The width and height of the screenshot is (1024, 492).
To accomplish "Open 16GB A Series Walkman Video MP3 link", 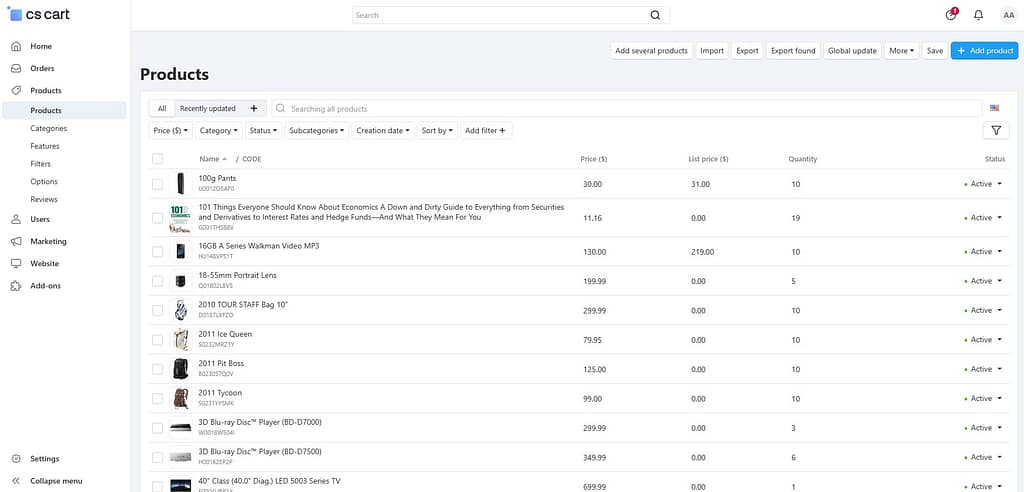I will pyautogui.click(x=259, y=246).
